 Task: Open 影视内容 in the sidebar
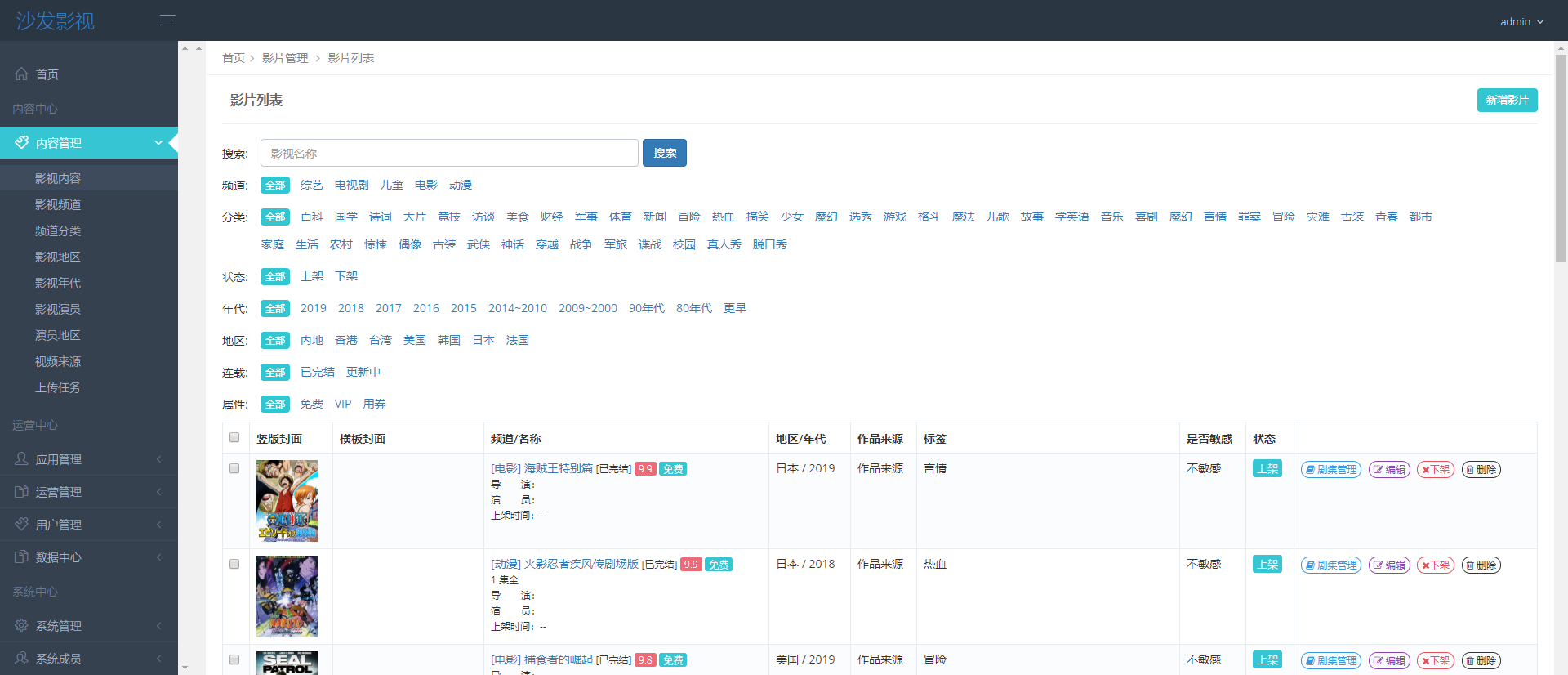point(89,178)
